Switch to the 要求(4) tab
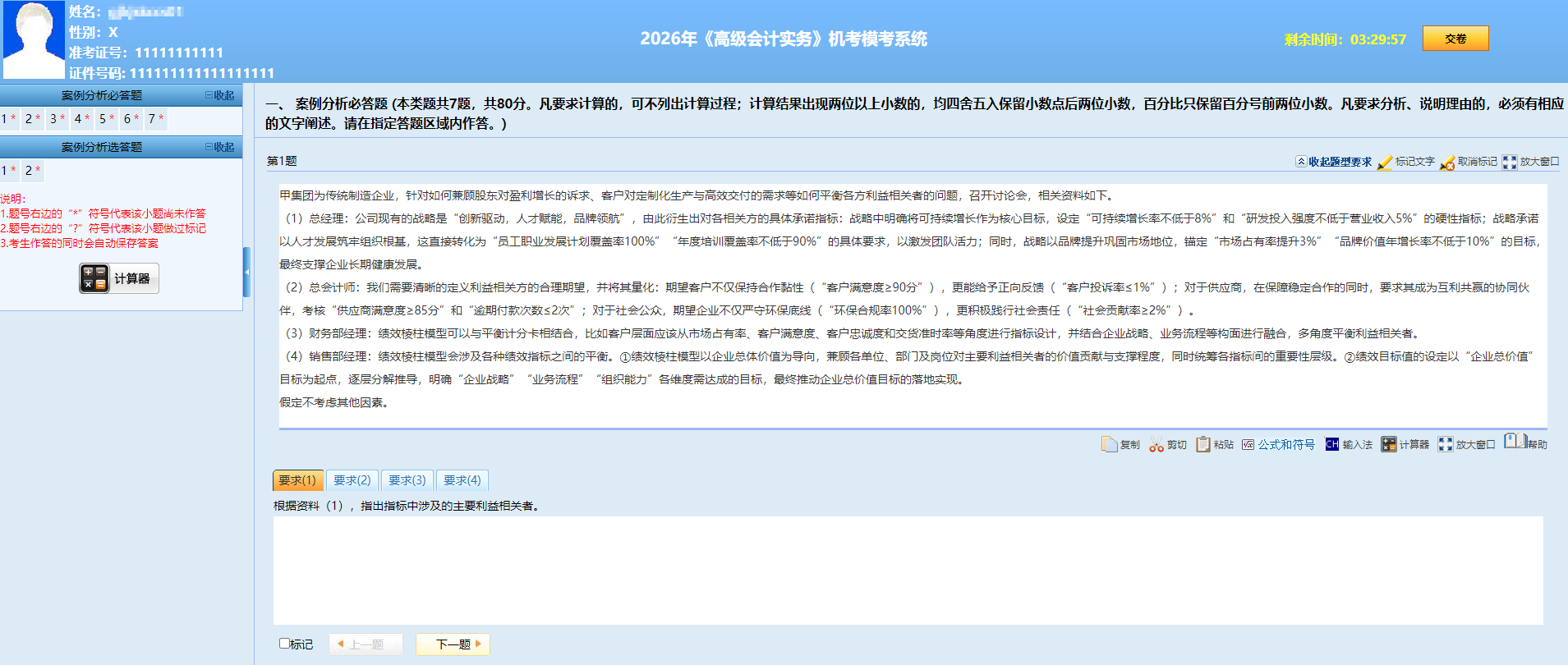This screenshot has width=1568, height=665. (462, 480)
